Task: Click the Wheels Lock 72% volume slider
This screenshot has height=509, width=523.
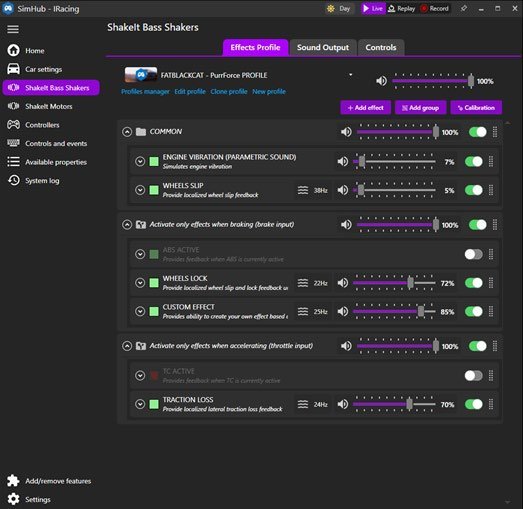Action: [x=394, y=283]
